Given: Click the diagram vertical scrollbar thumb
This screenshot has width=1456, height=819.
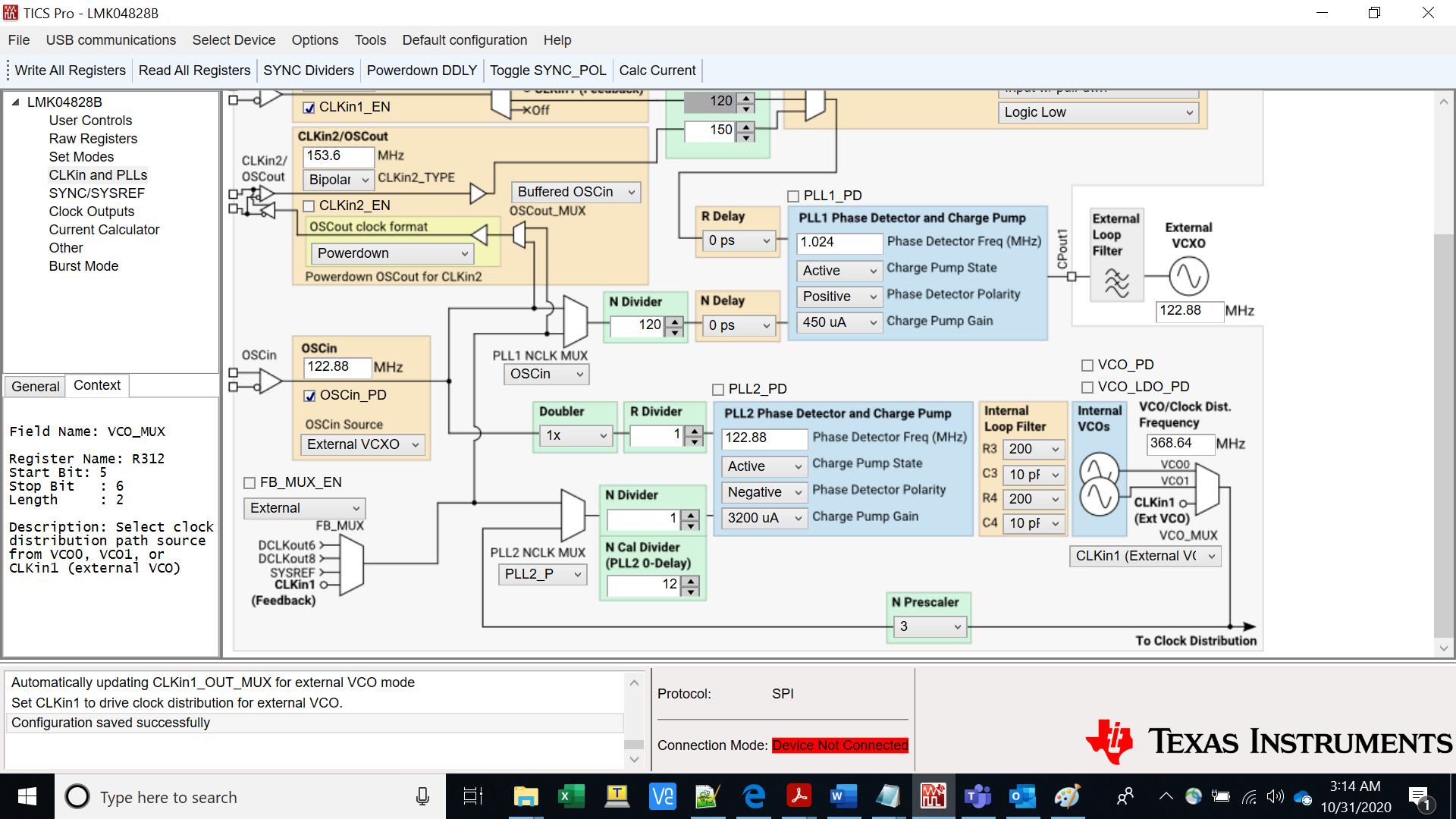Looking at the screenshot, I should 1443,436.
